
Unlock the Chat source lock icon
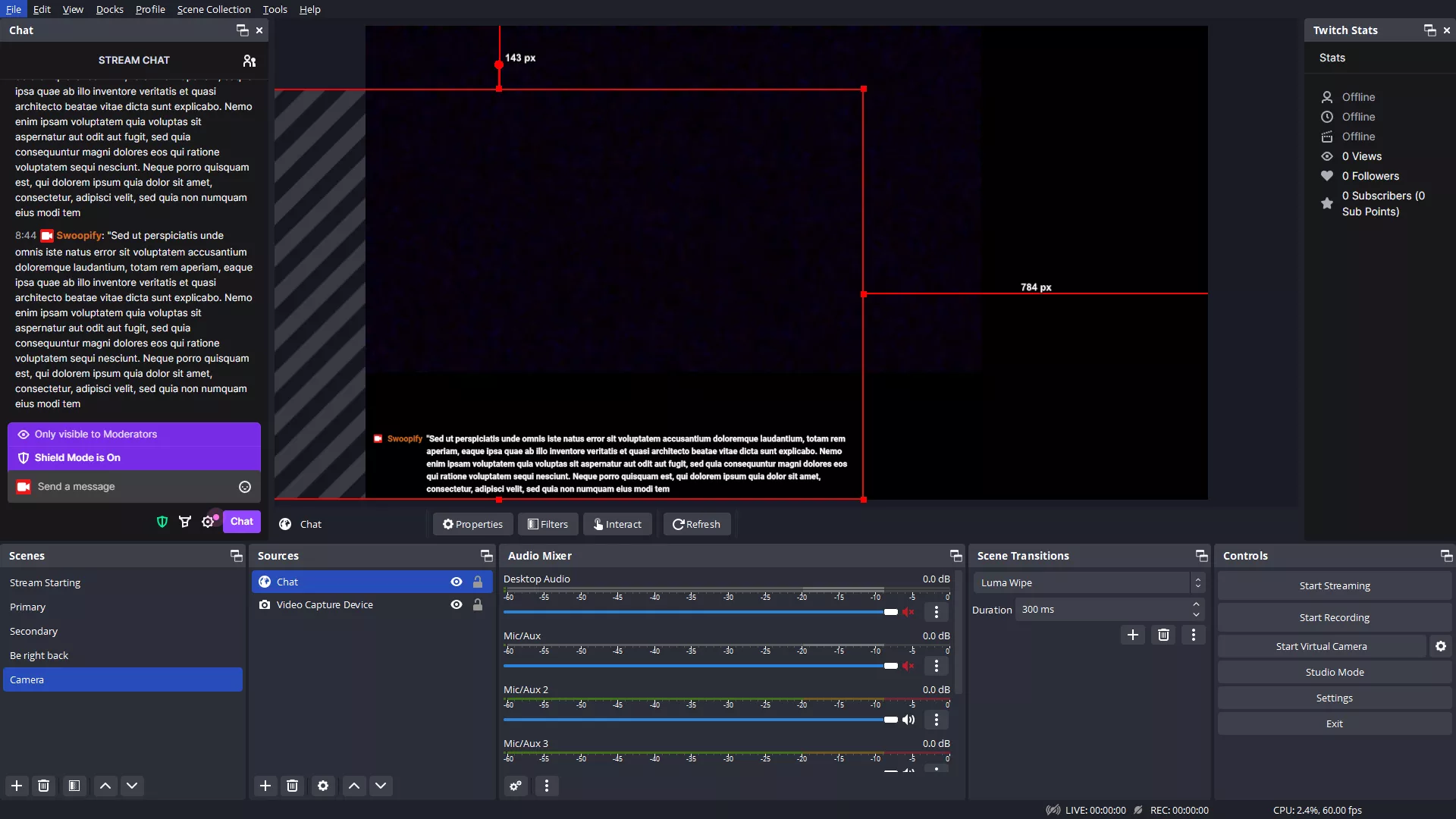478,582
